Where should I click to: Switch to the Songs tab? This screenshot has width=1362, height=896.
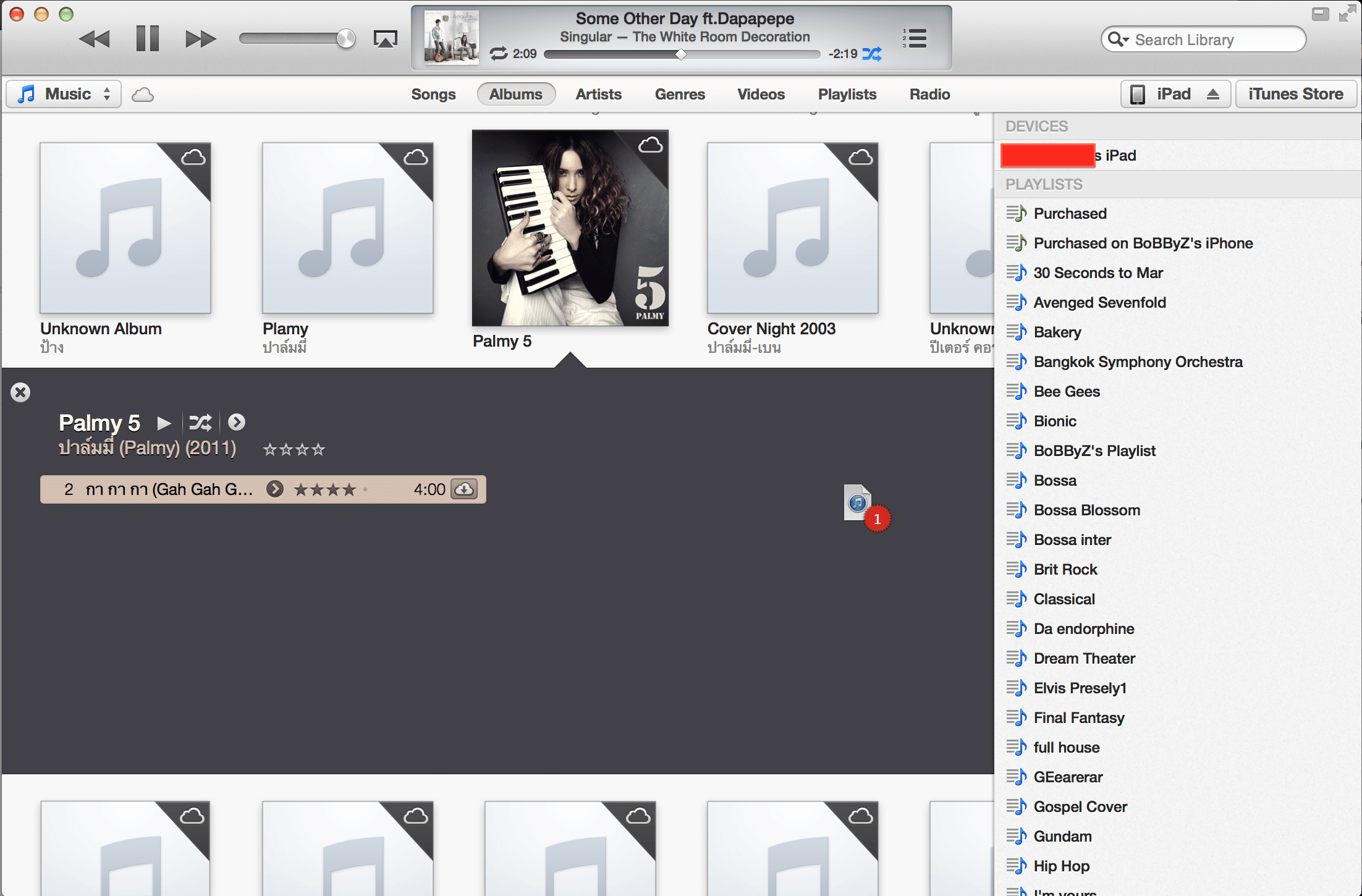coord(433,95)
